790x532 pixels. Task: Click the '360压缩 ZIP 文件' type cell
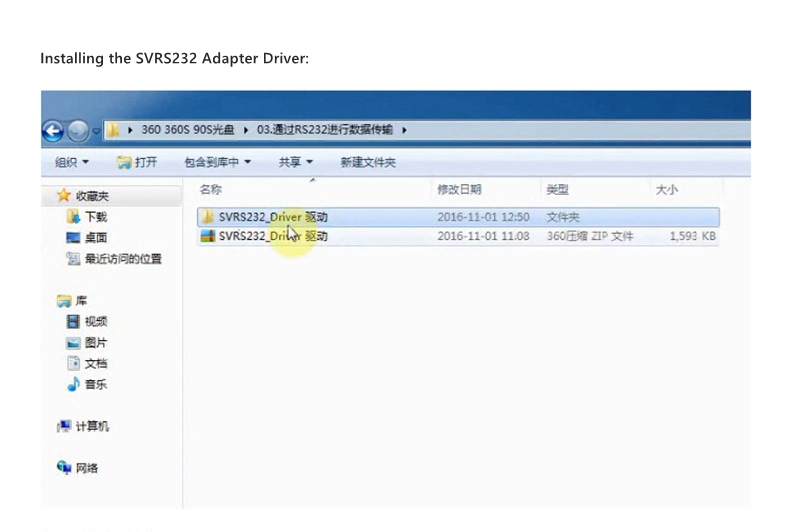coord(590,236)
